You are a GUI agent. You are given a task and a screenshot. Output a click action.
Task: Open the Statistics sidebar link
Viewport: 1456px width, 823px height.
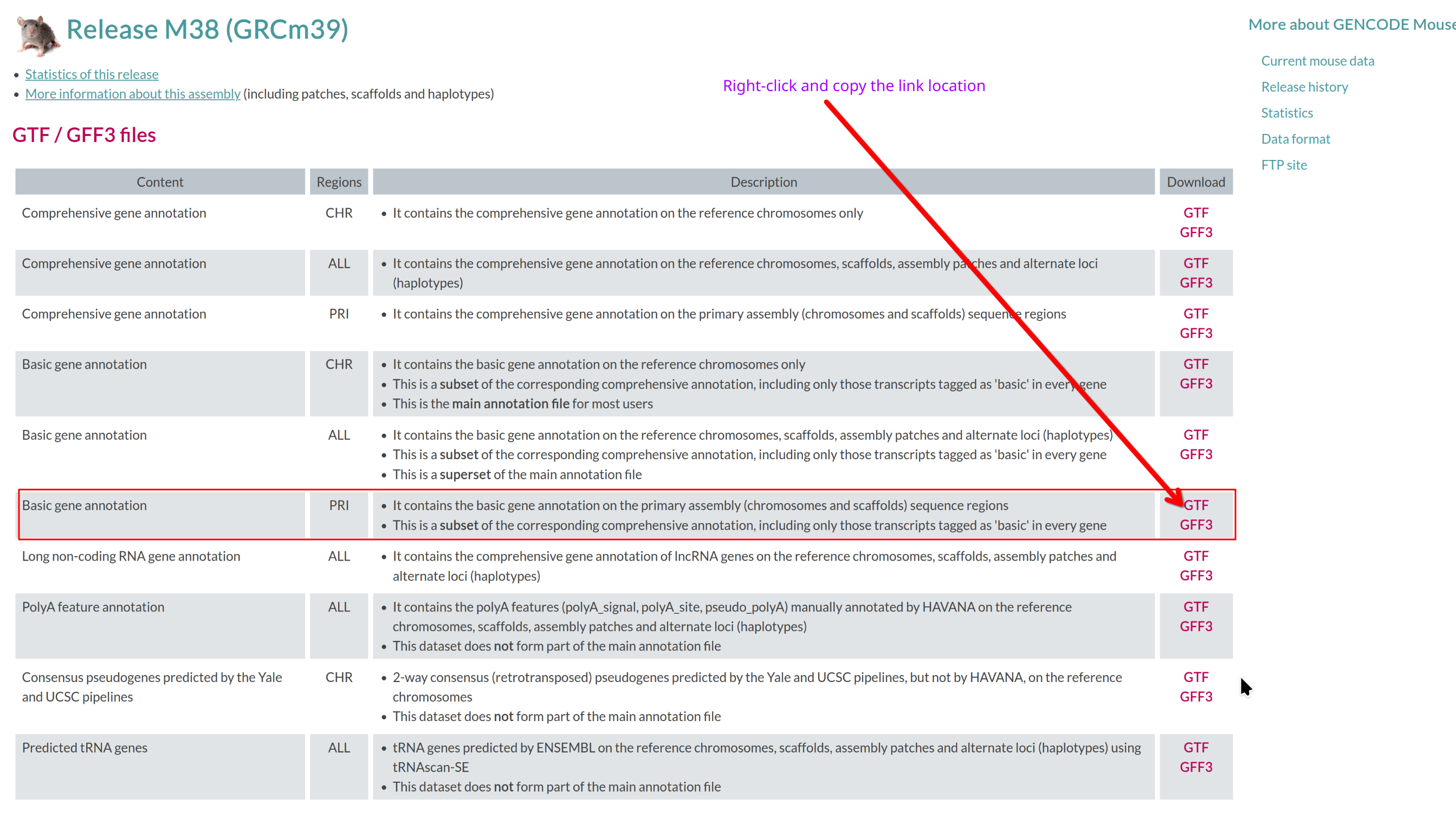(x=1287, y=113)
